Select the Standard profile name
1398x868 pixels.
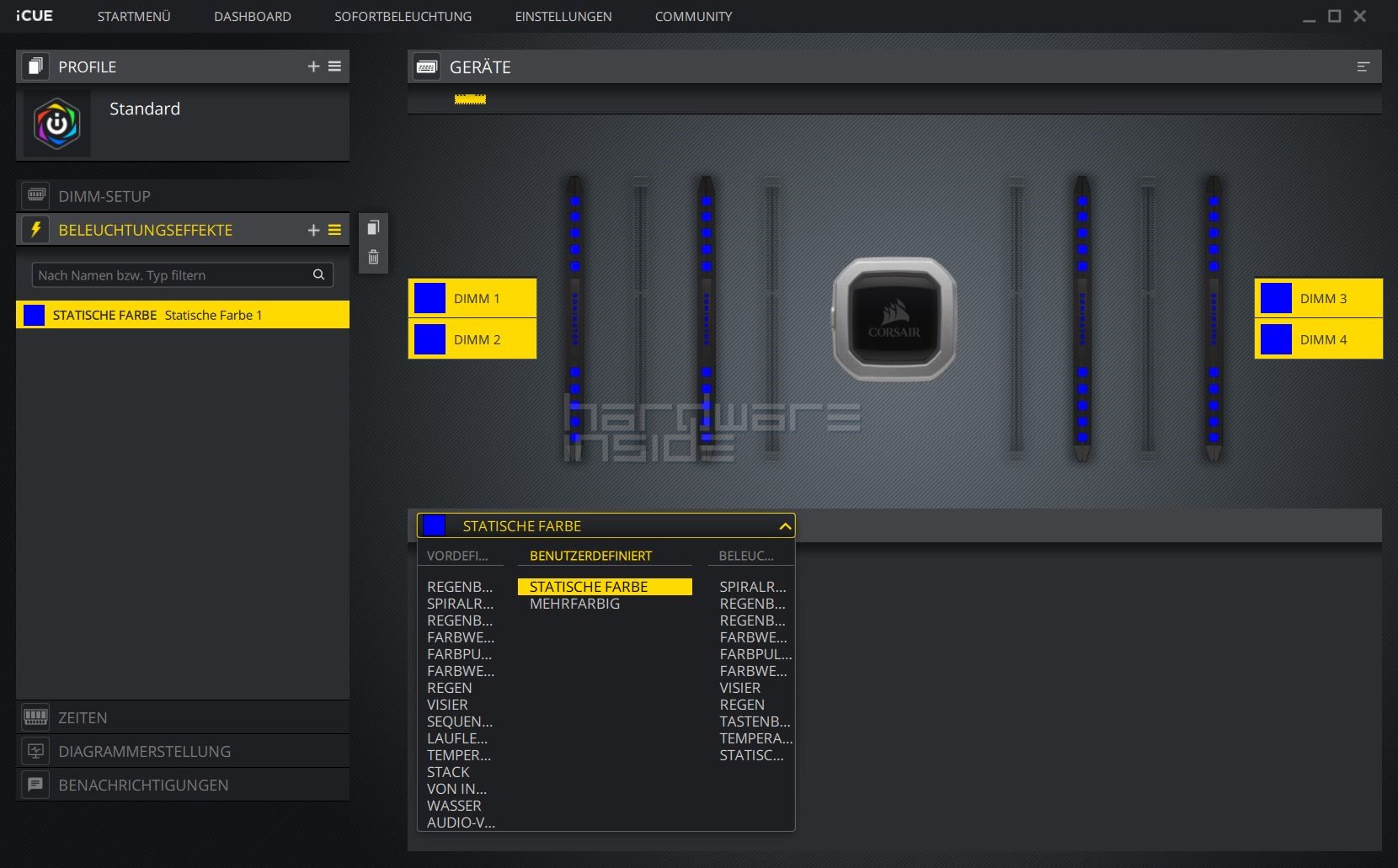click(x=145, y=109)
